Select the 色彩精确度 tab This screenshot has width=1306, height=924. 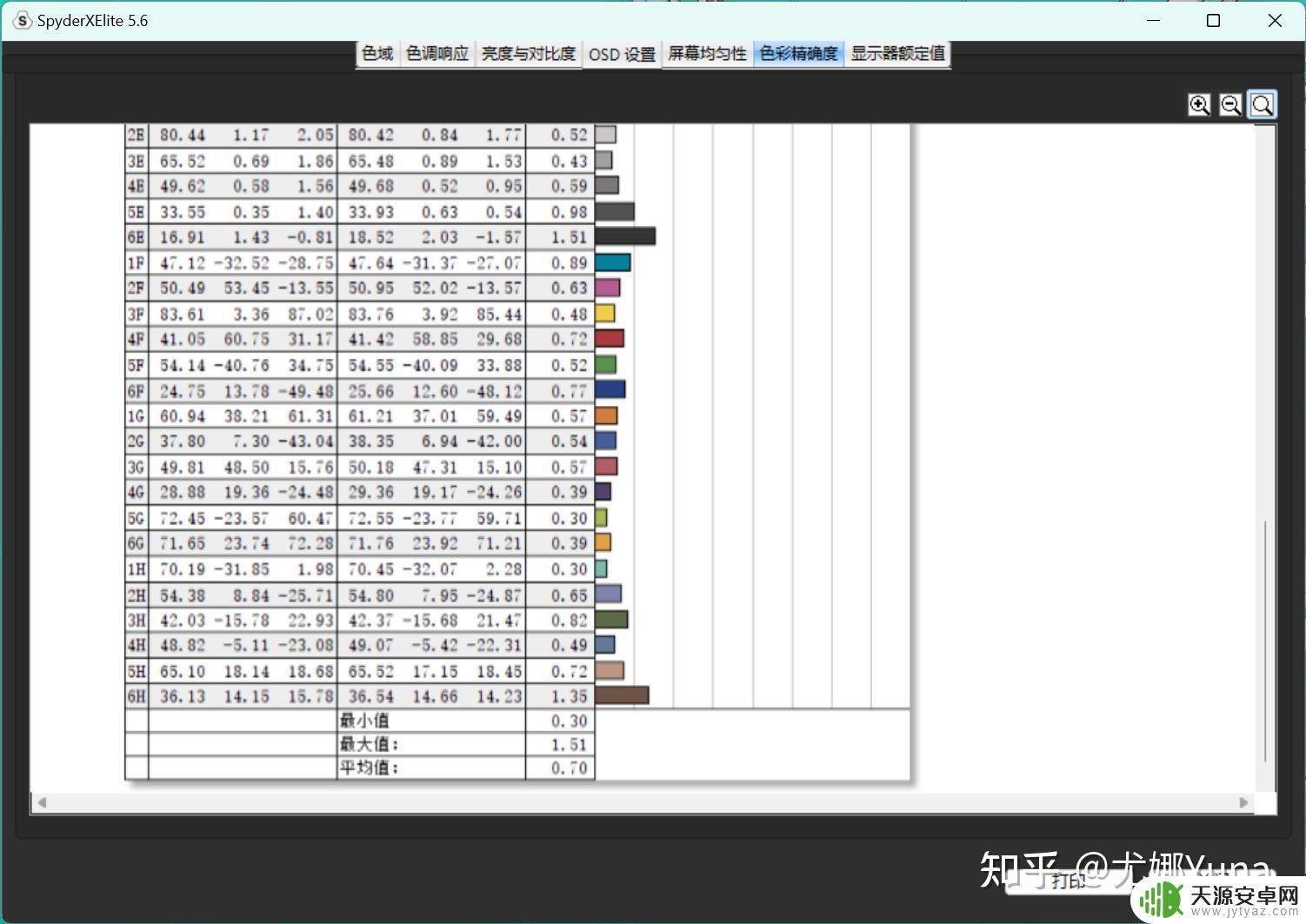point(798,54)
